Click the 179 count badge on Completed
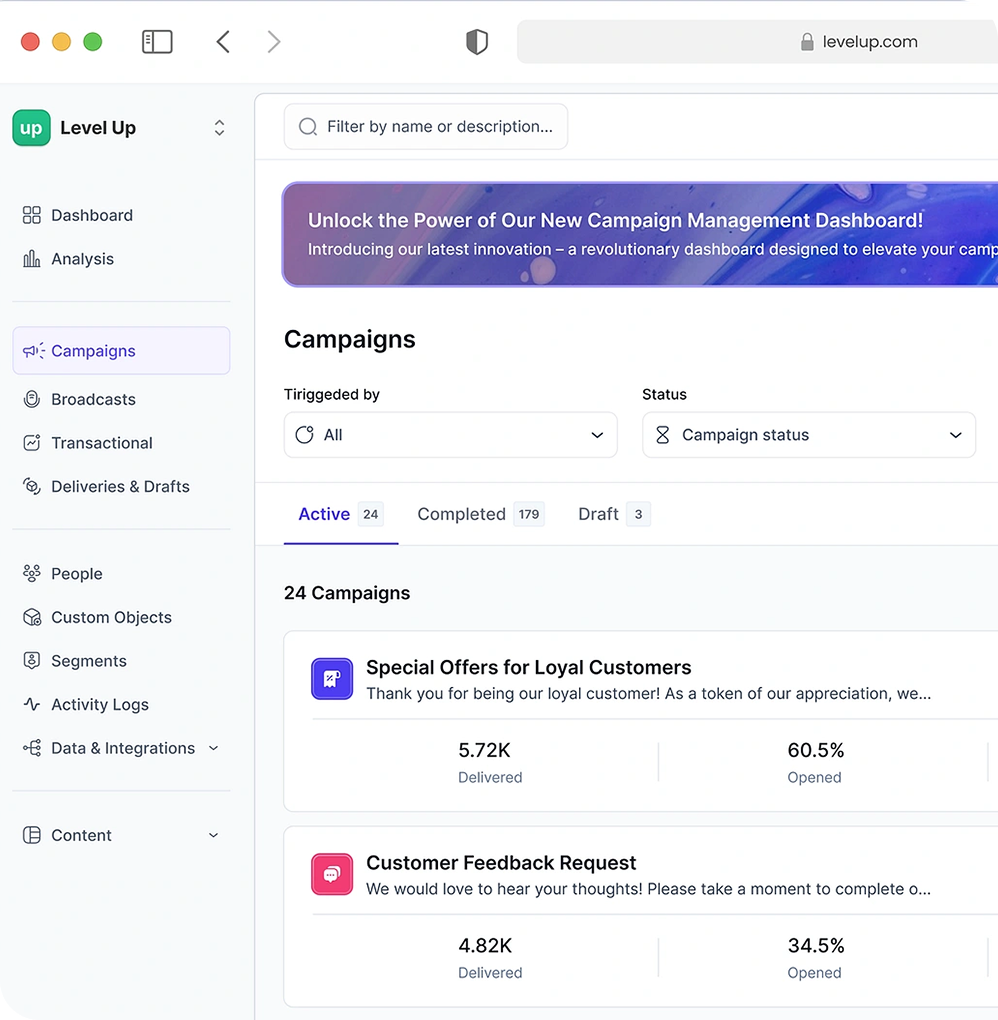 (x=529, y=514)
